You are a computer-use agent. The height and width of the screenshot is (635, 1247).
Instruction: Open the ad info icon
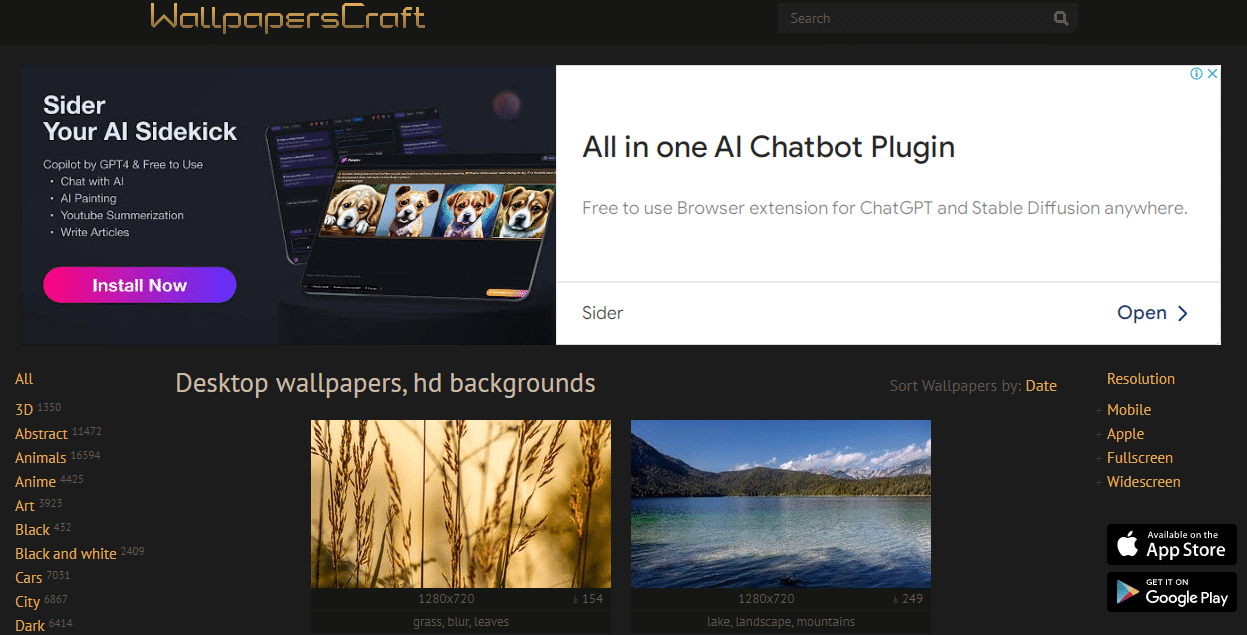(1196, 73)
